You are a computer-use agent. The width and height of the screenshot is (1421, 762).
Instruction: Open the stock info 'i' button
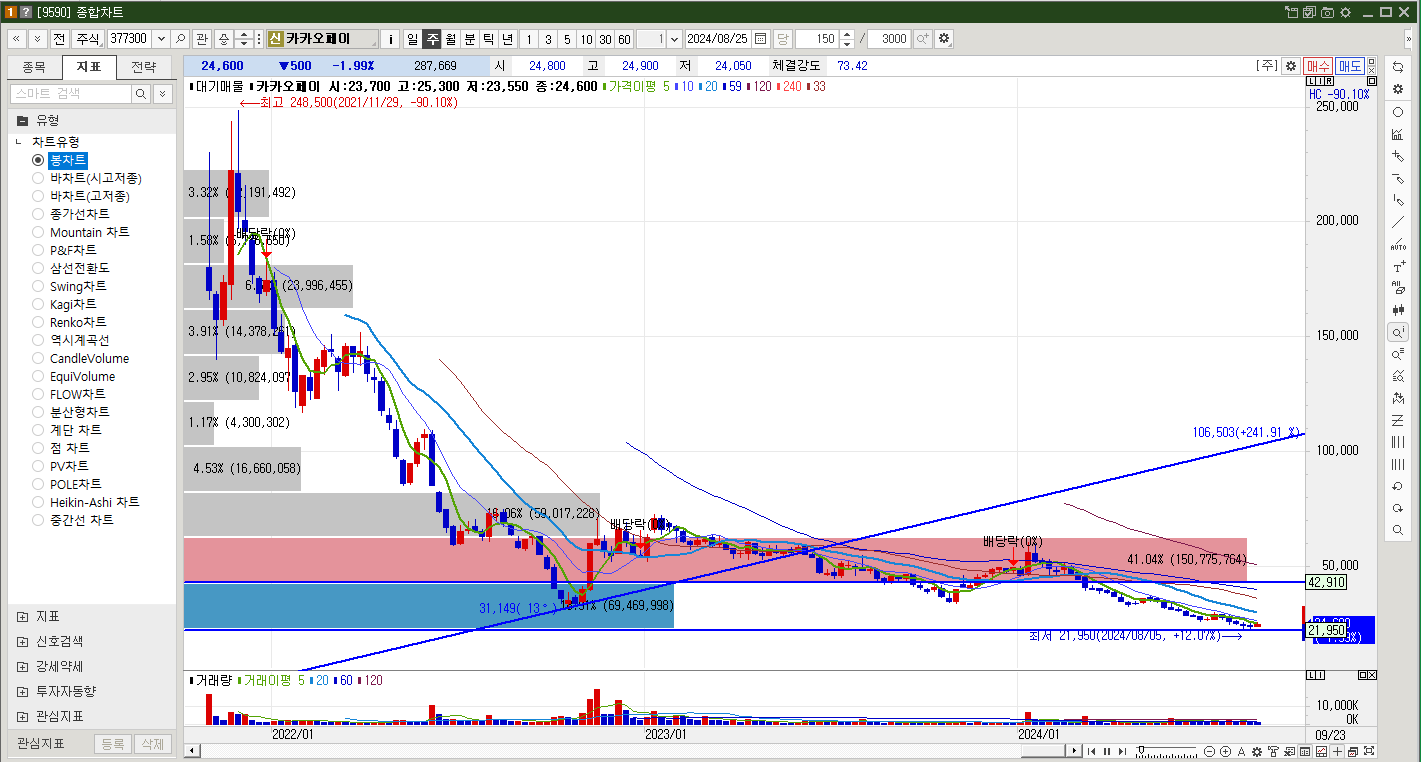391,39
